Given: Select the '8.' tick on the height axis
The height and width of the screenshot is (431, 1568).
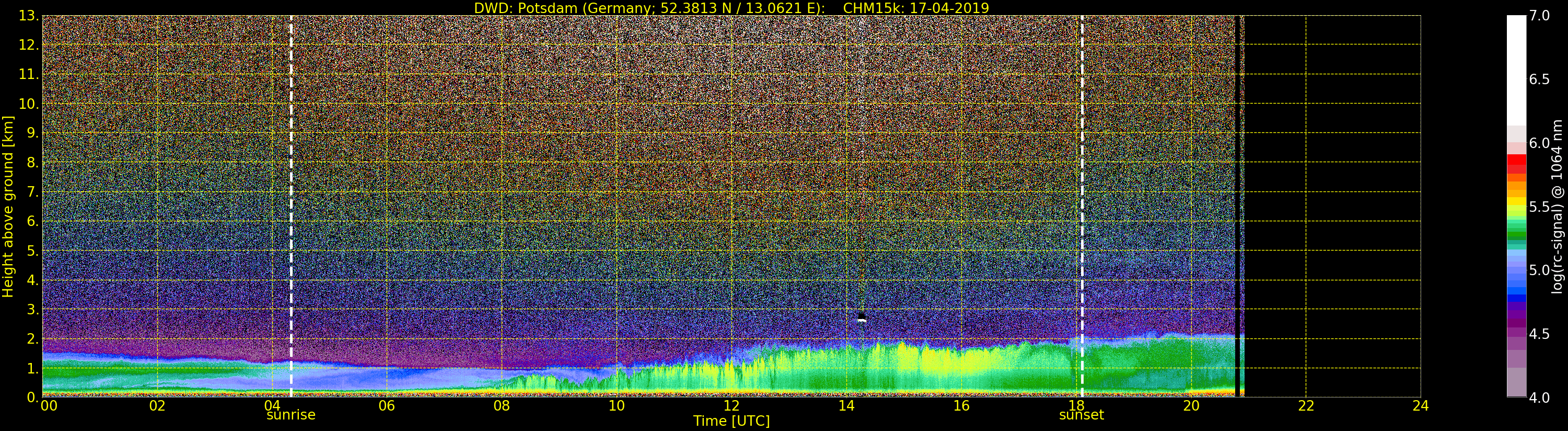Looking at the screenshot, I should tap(32, 163).
